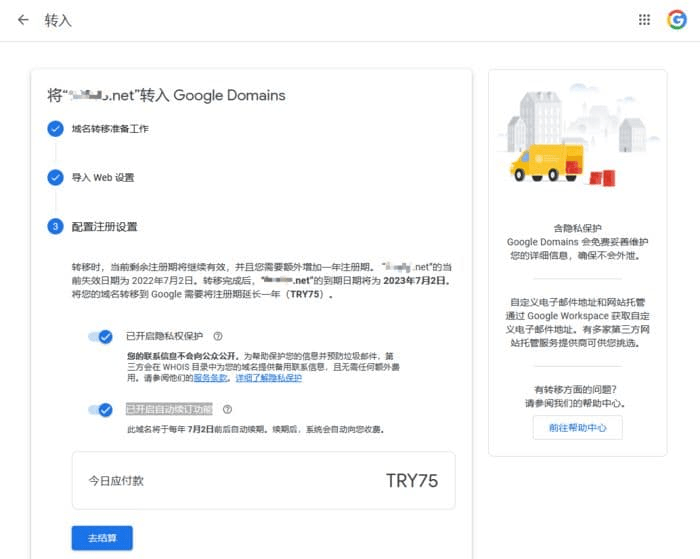
Task: Click the step 3 number circle
Action: pyautogui.click(x=55, y=227)
